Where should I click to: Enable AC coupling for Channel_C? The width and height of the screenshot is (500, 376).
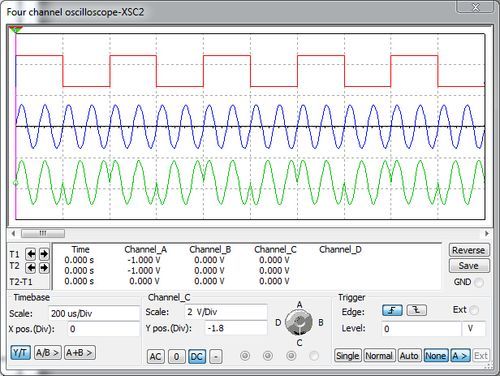[x=155, y=356]
